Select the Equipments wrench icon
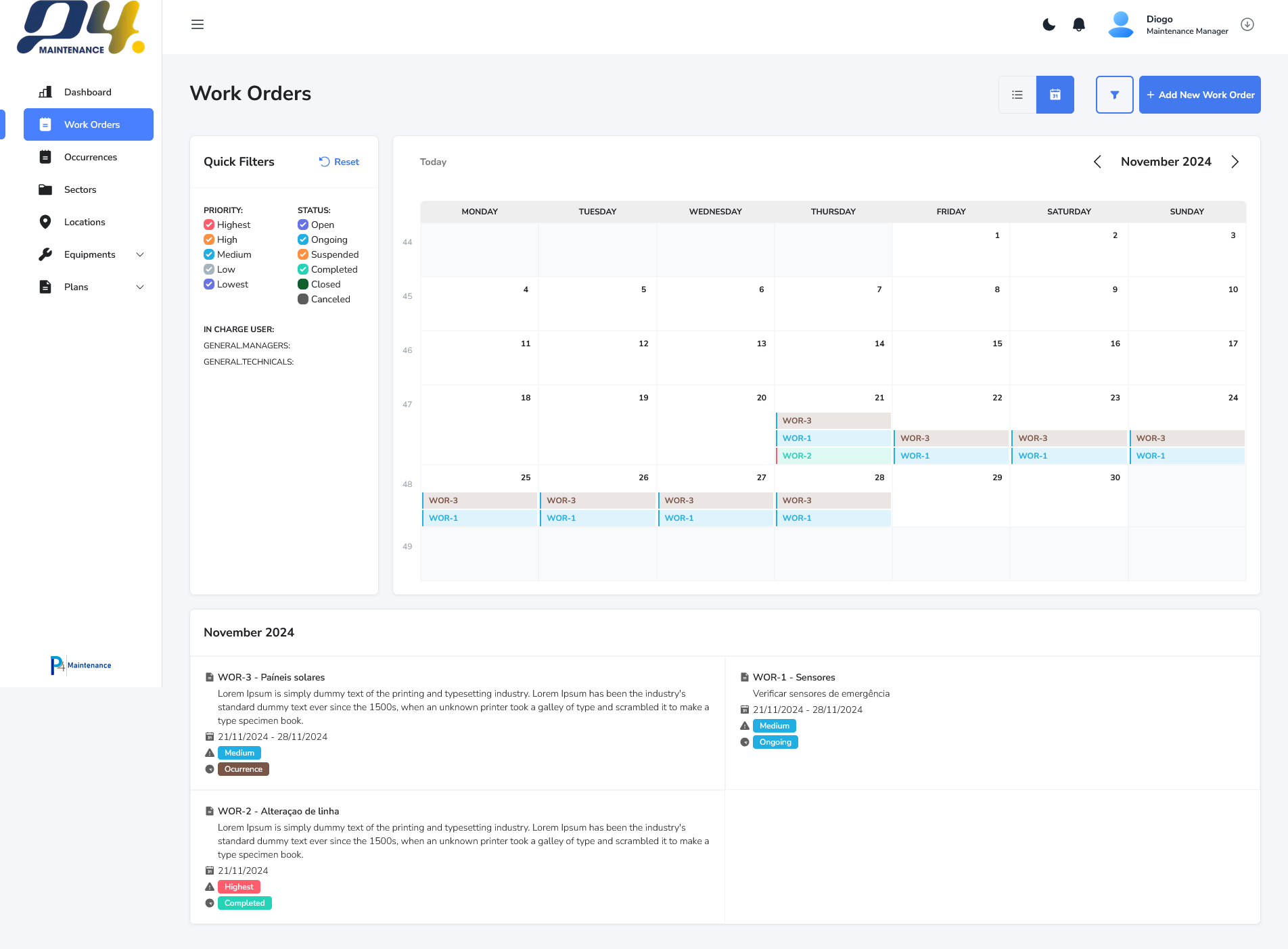The height and width of the screenshot is (949, 1288). (45, 254)
